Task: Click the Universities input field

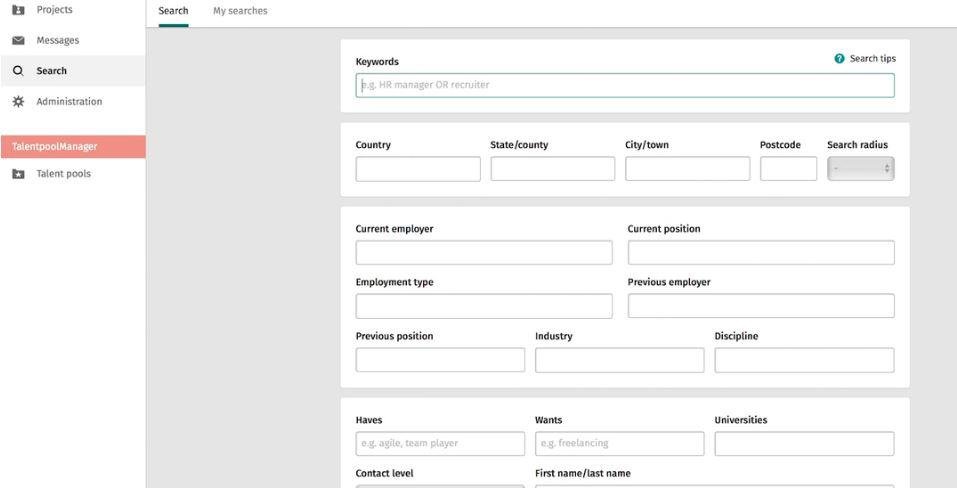Action: (x=804, y=444)
